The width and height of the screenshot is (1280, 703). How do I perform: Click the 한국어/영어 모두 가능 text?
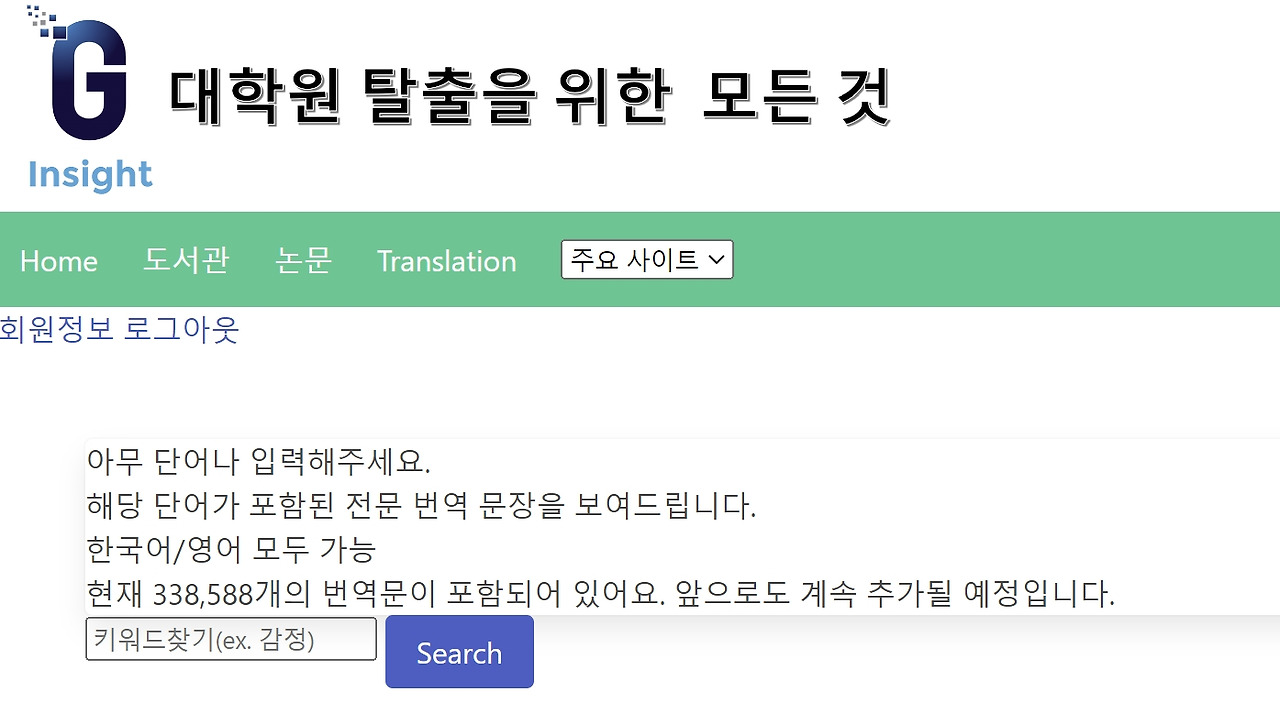(231, 549)
